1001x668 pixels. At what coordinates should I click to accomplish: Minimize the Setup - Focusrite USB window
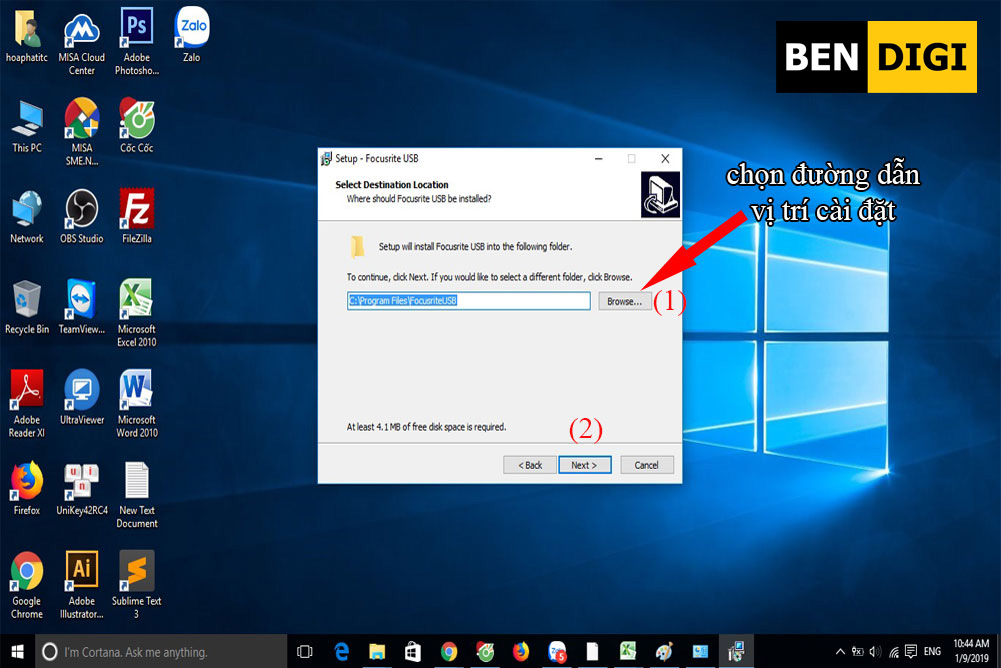point(599,158)
